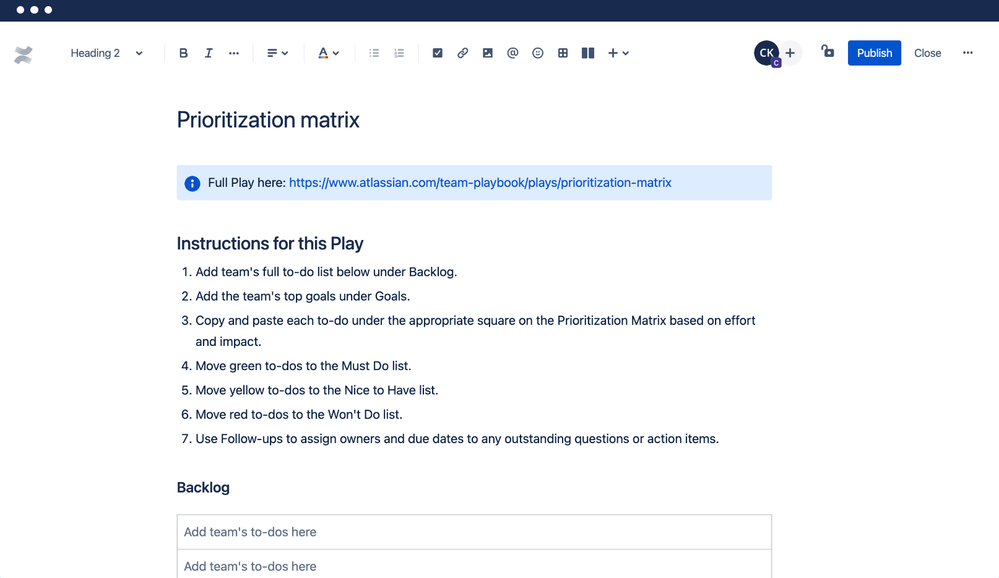Open more formatting options menu

pyautogui.click(x=233, y=52)
